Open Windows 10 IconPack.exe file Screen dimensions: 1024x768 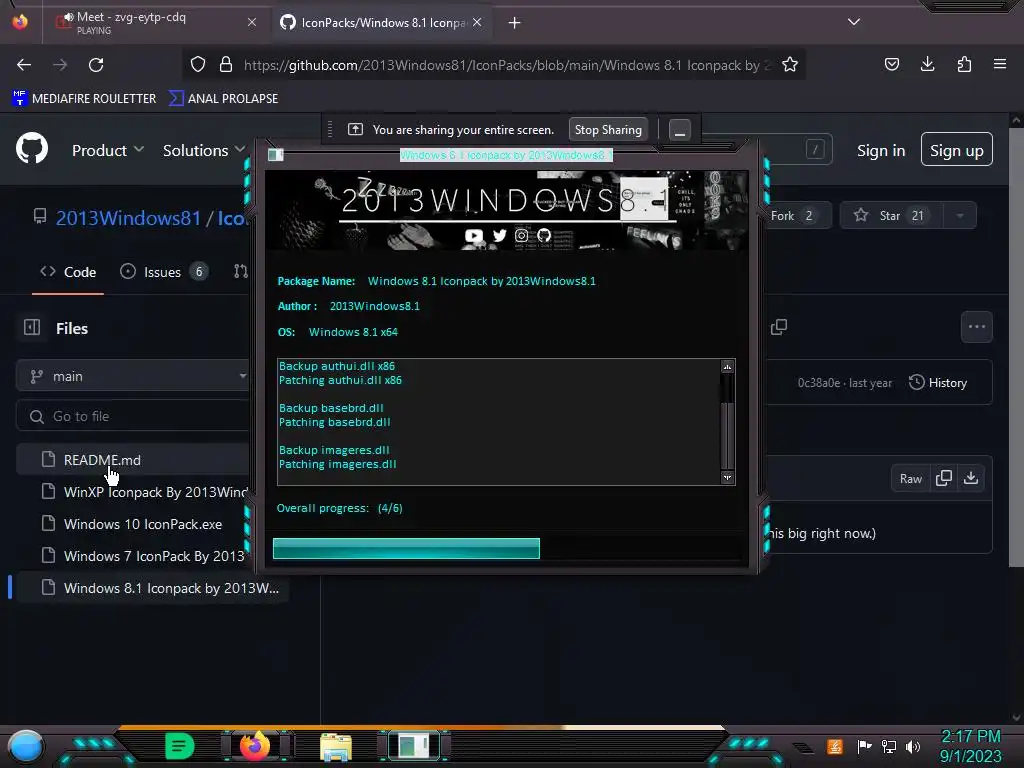133,524
